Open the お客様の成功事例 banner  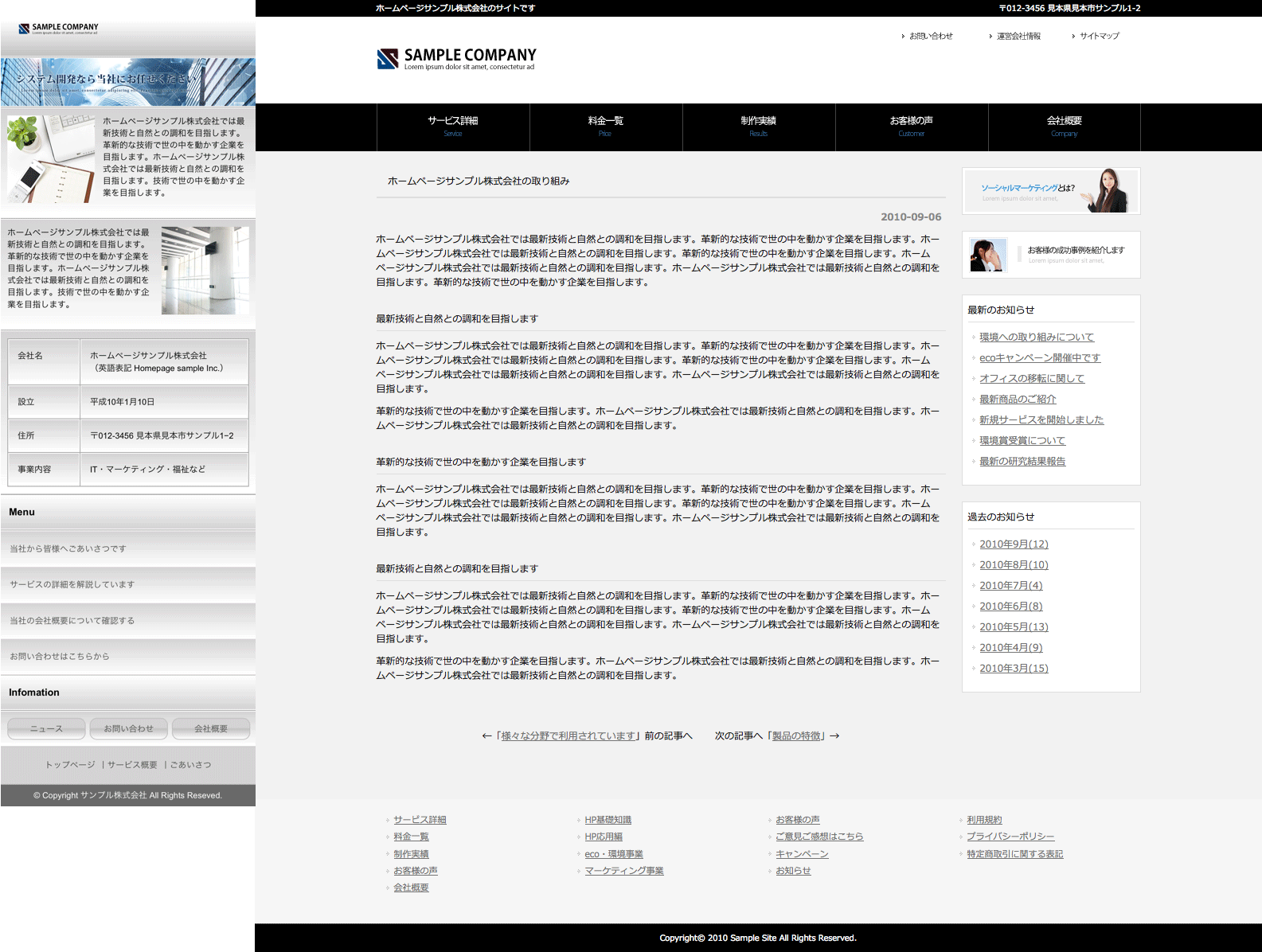click(x=1051, y=255)
